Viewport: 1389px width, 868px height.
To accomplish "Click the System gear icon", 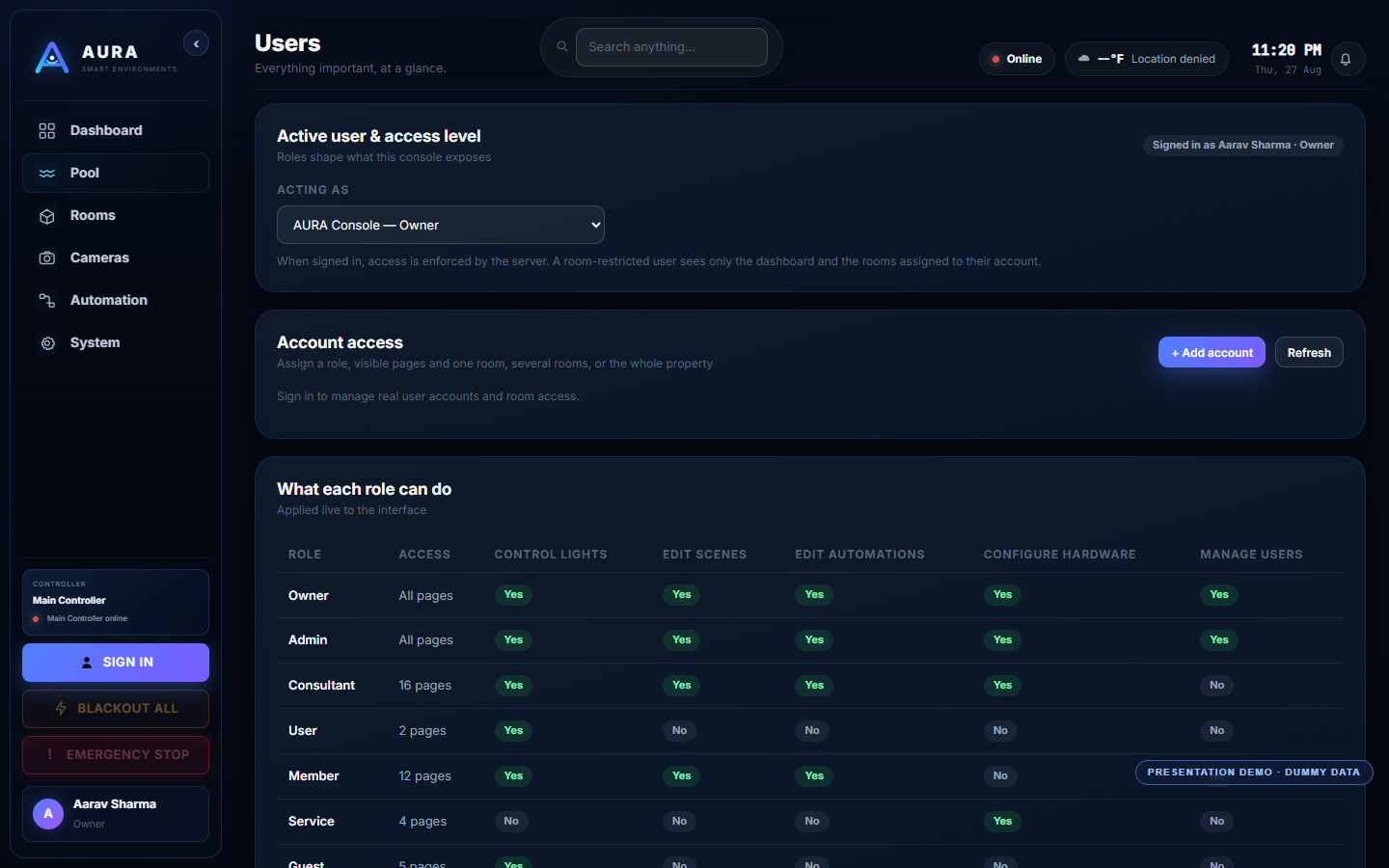I will tap(47, 343).
